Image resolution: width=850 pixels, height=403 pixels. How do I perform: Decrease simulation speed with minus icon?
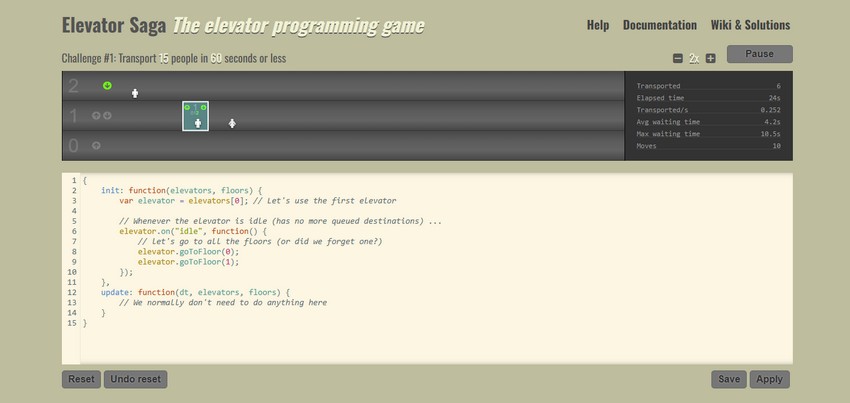click(x=678, y=58)
